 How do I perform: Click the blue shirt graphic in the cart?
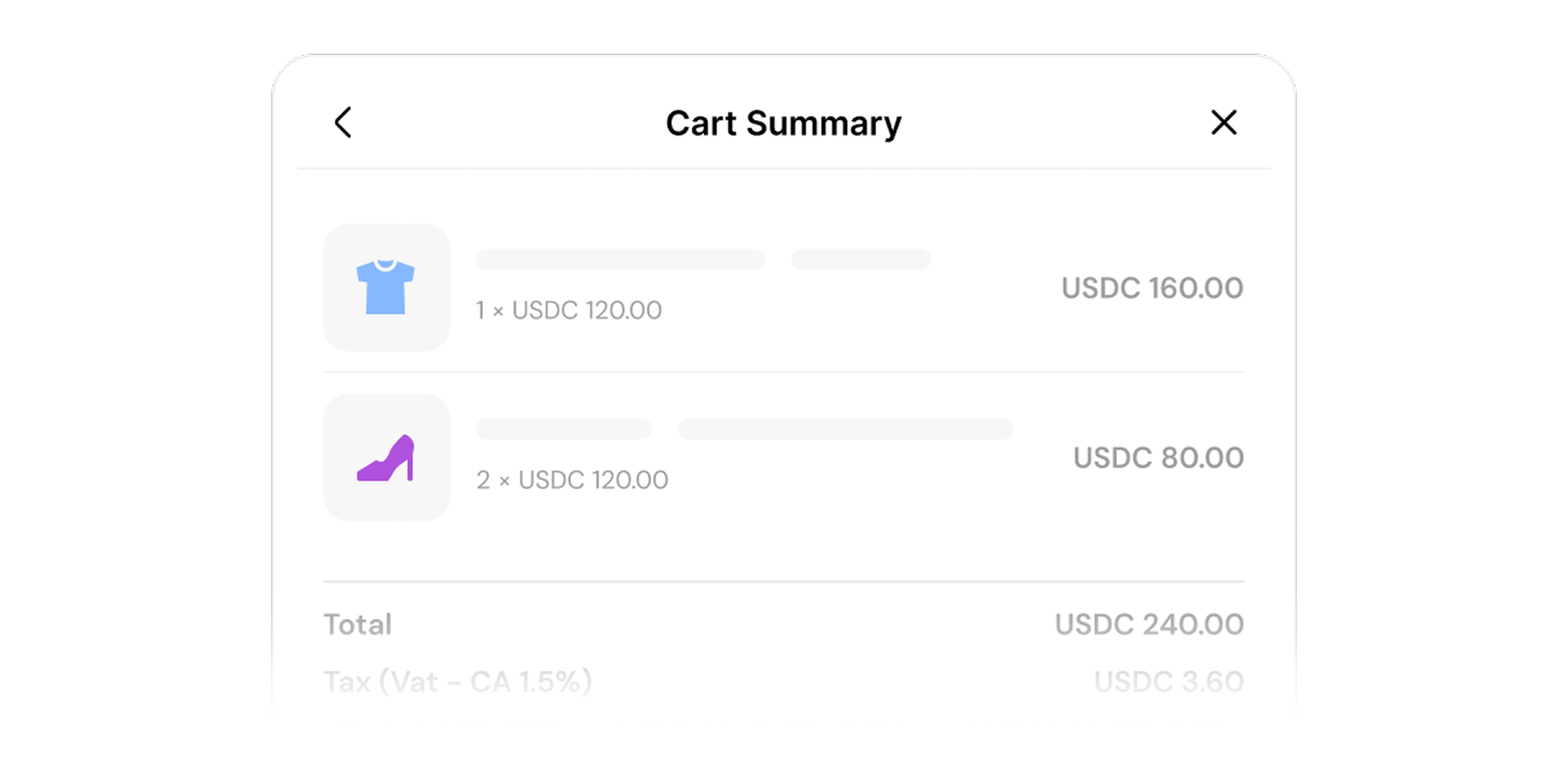[x=386, y=287]
